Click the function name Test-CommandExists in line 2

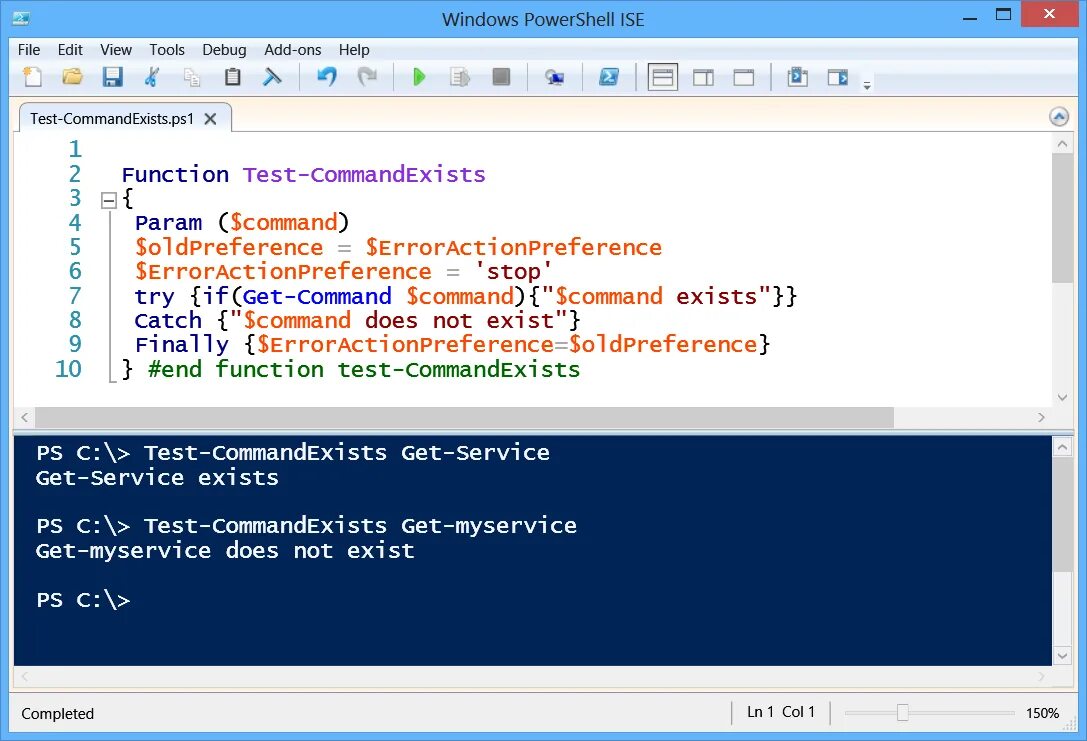(x=364, y=175)
